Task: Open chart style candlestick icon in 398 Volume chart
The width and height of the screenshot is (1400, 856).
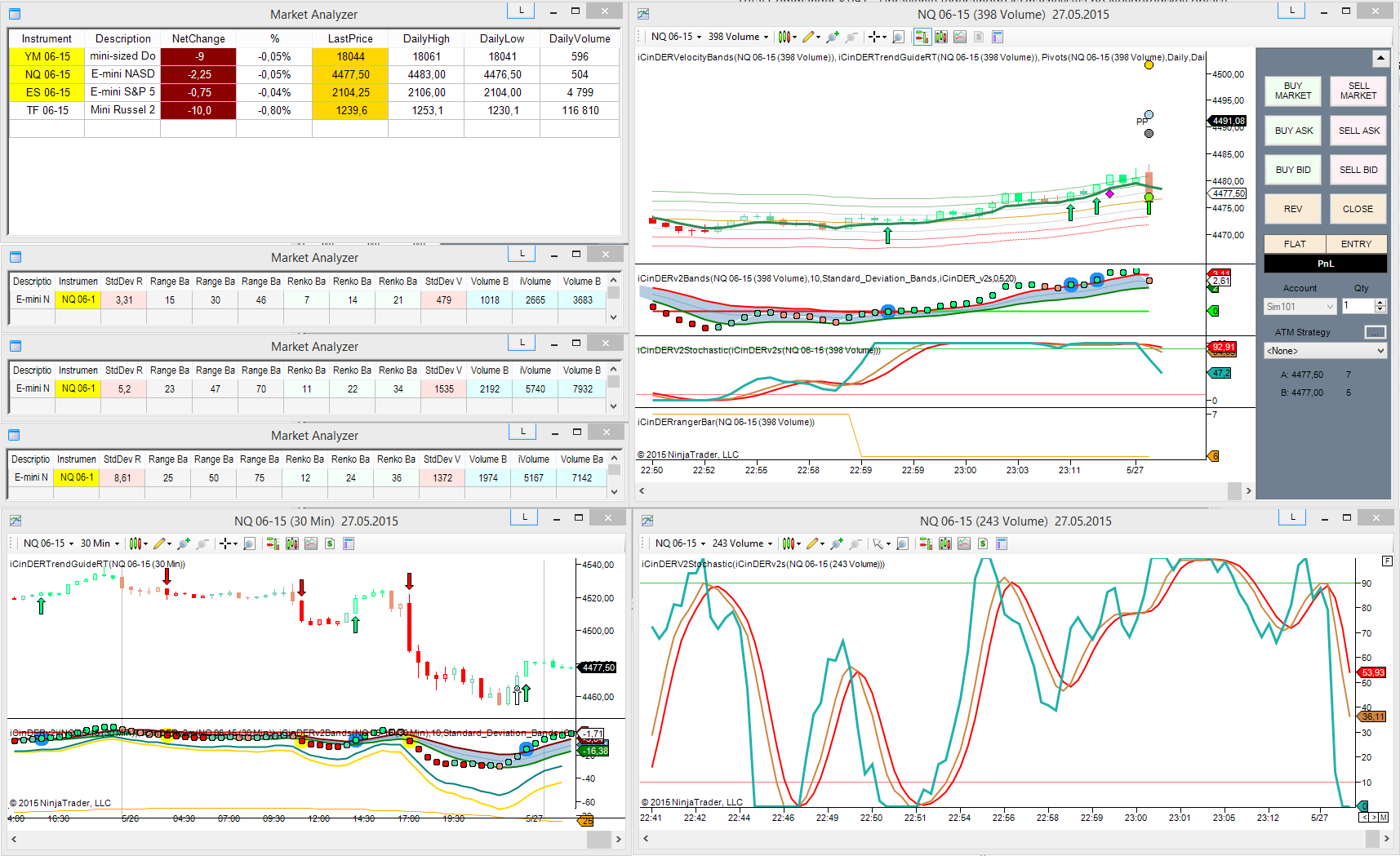Action: (784, 37)
